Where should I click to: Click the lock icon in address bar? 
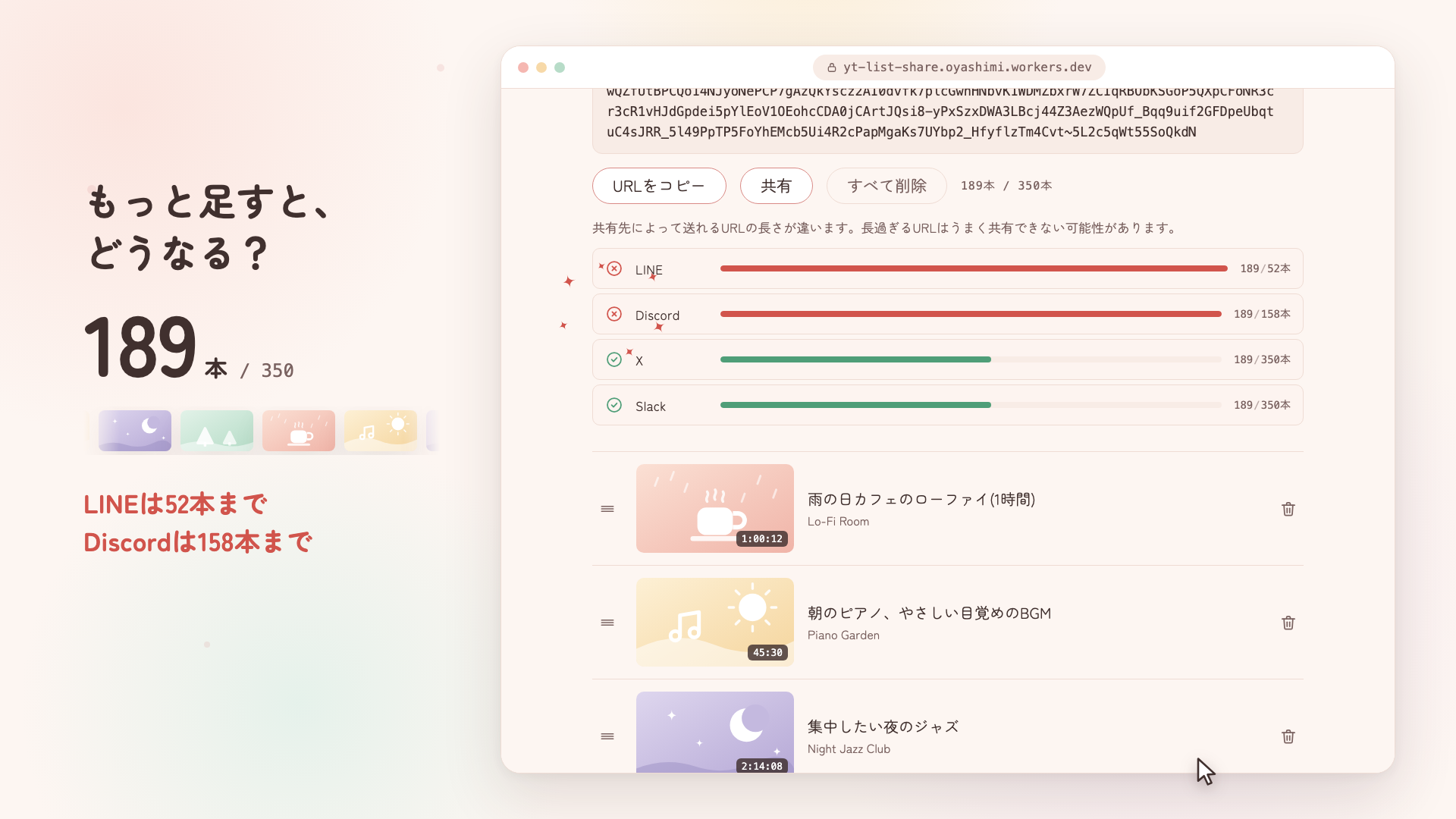point(832,67)
